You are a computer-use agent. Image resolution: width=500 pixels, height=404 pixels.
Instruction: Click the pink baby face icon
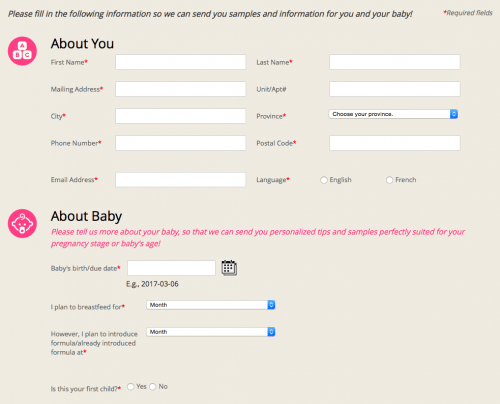point(22,223)
